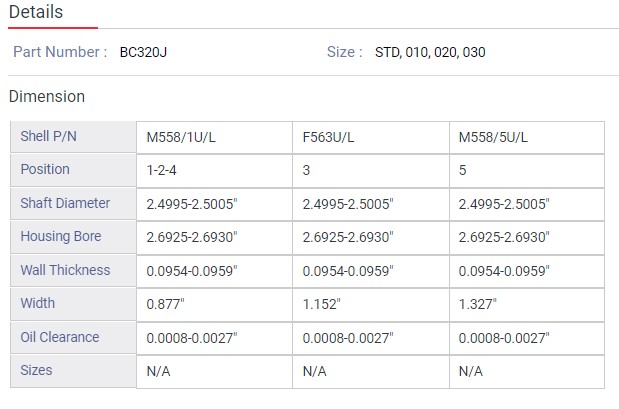Click the Sizes row header
619x409 pixels.
(36, 370)
